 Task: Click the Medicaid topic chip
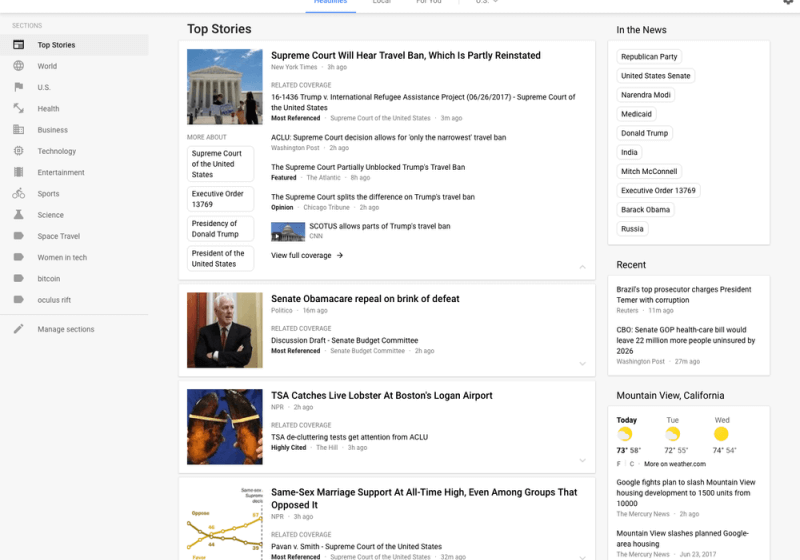coord(636,114)
